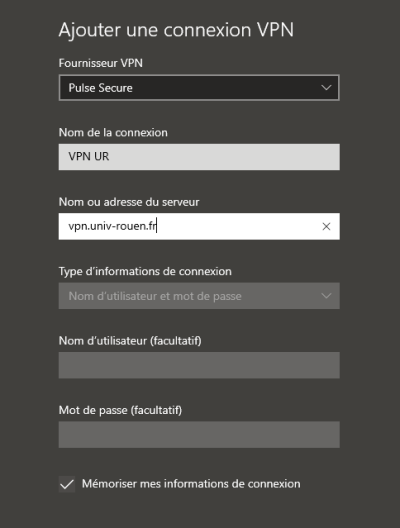The width and height of the screenshot is (400, 528).
Task: Toggle Mémoriser mes informations de connexion checkbox
Action: 67,484
